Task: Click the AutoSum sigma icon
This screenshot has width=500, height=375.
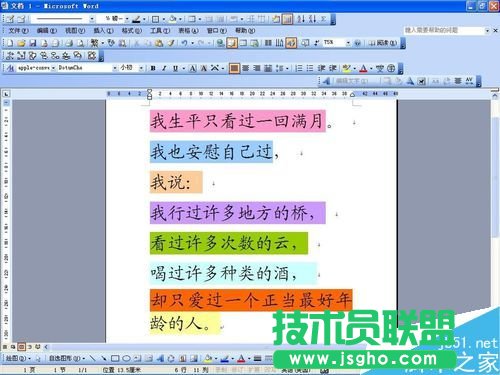Action: [x=323, y=19]
